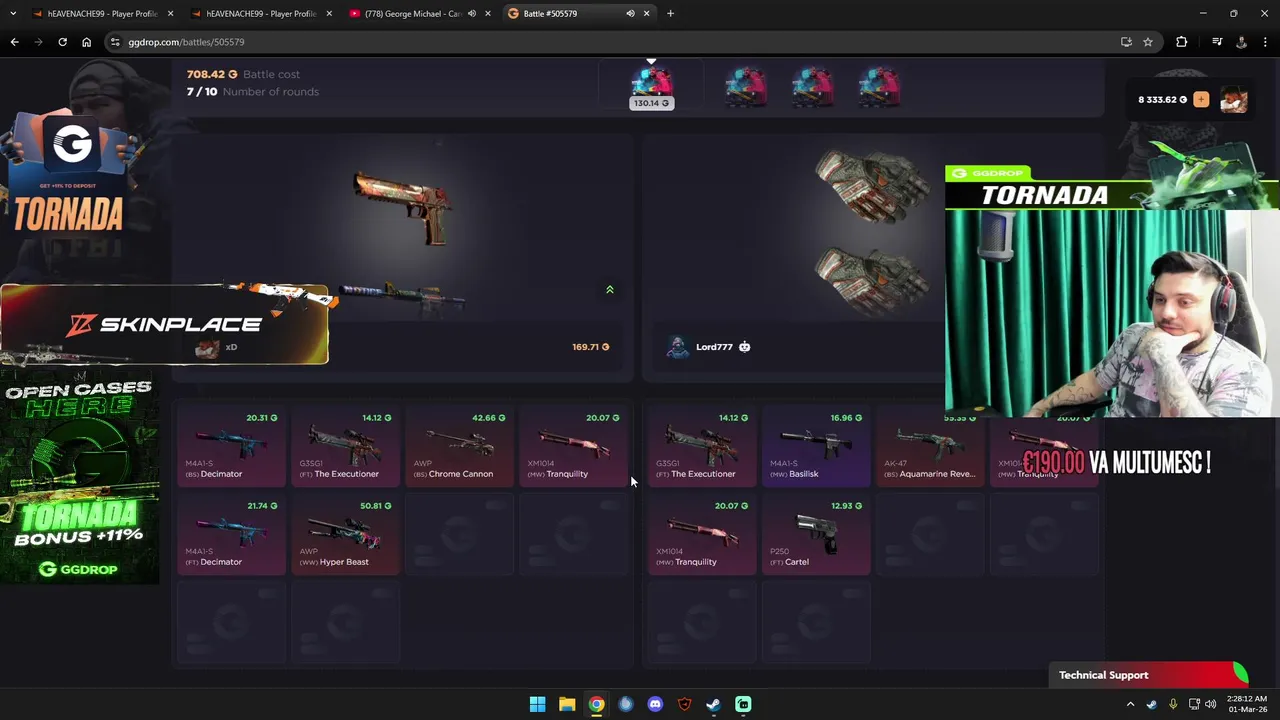The image size is (1280, 720).
Task: Open Google Chrome from the taskbar
Action: click(596, 704)
